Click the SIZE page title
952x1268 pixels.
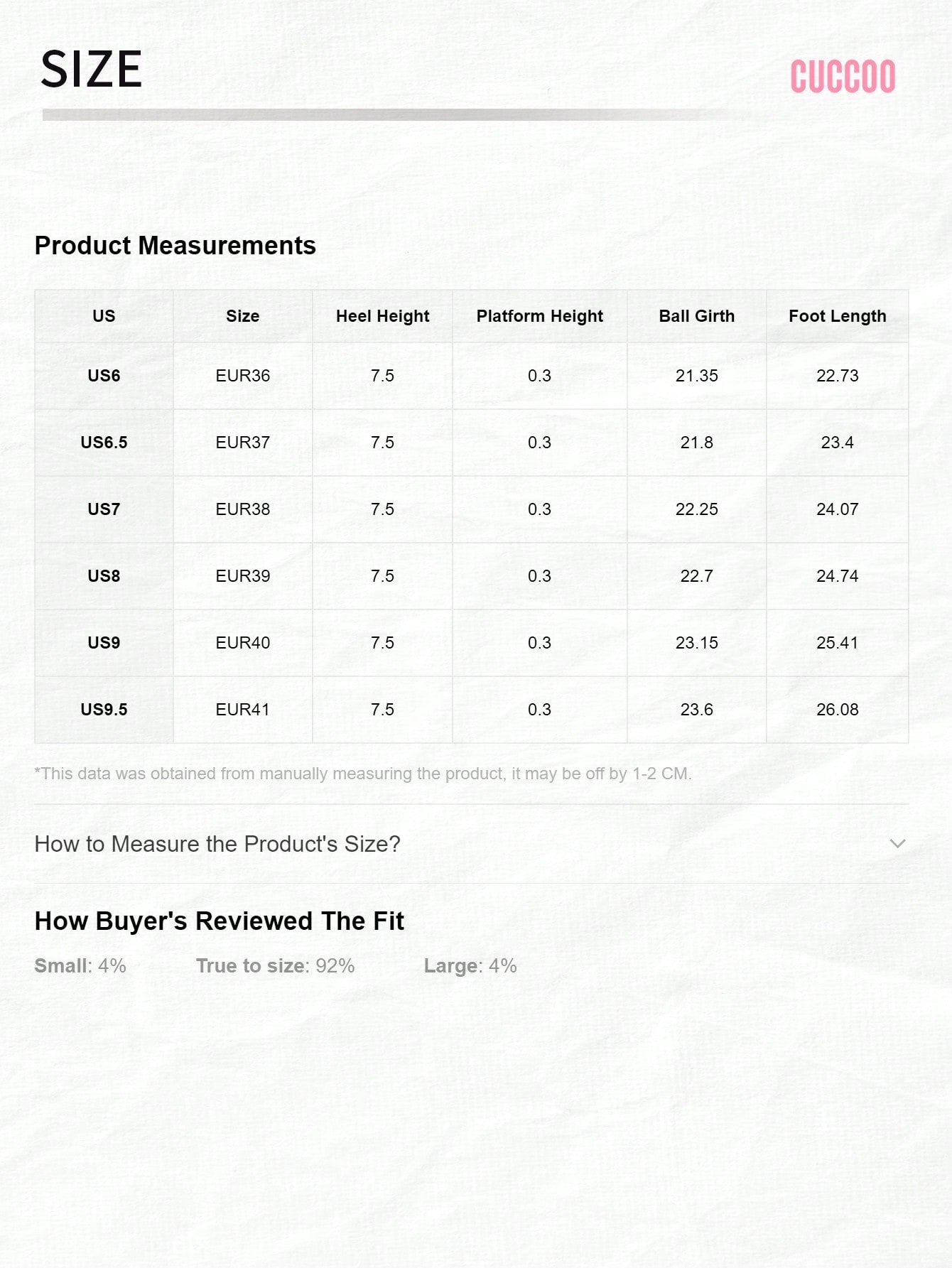(91, 70)
